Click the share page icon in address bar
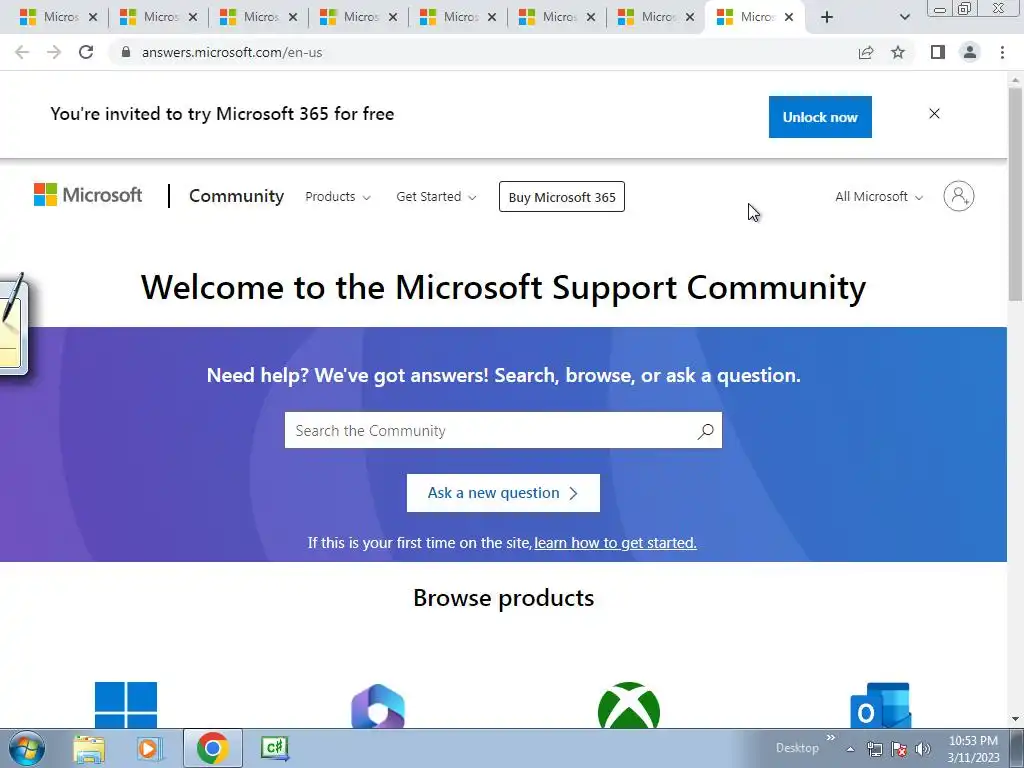 (x=866, y=52)
